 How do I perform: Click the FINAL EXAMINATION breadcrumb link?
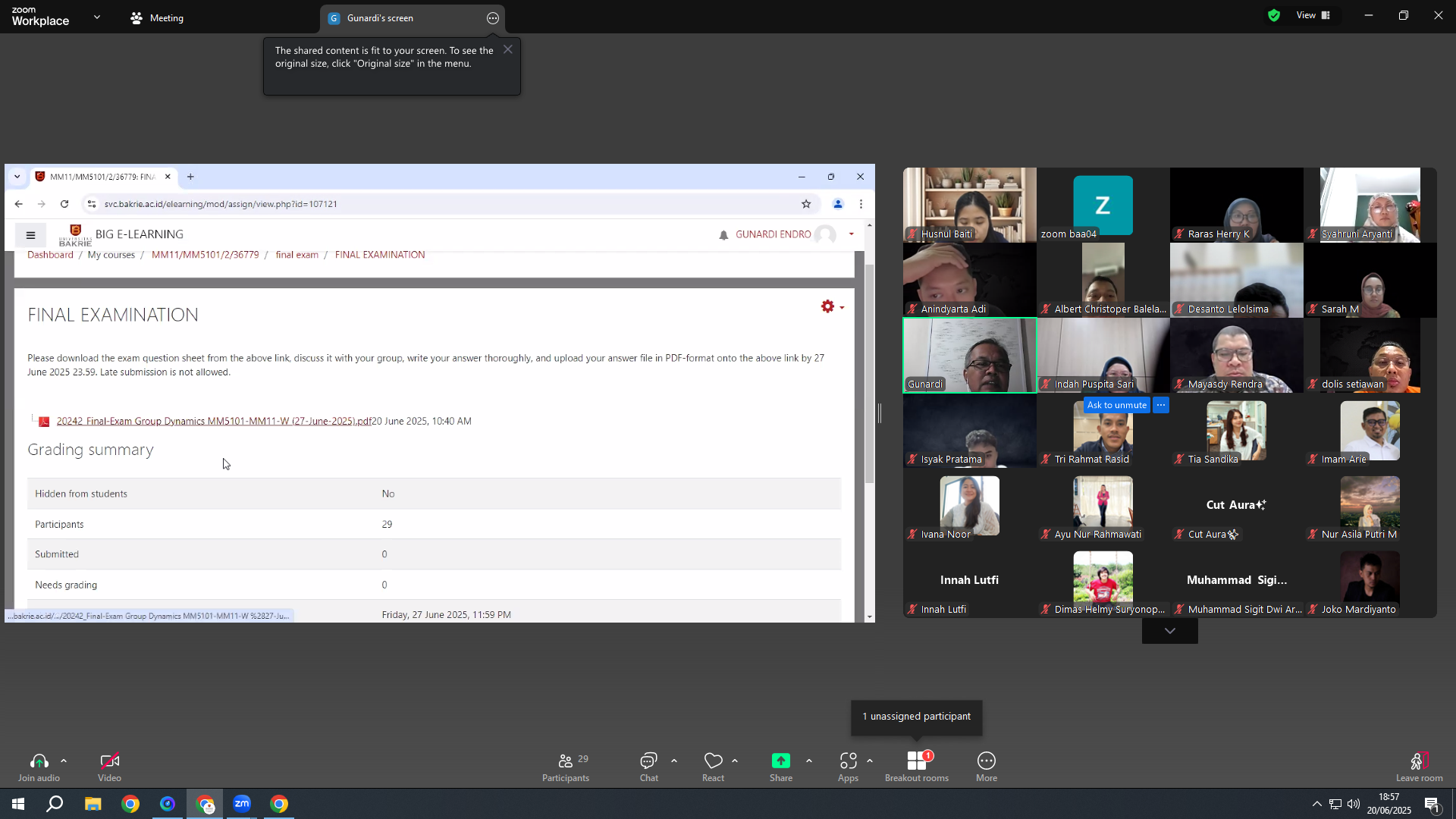[x=380, y=255]
